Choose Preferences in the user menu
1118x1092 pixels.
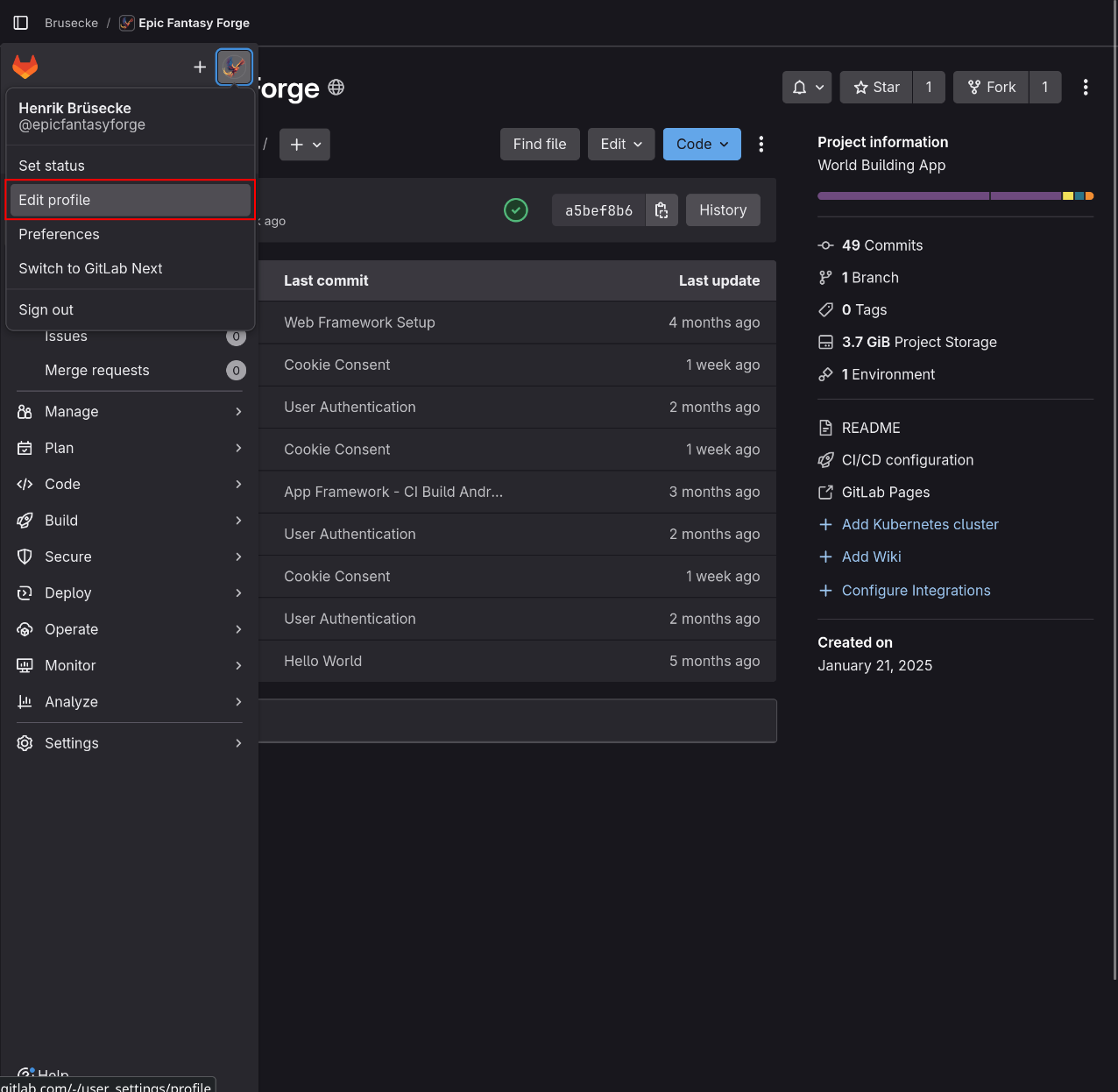point(59,234)
